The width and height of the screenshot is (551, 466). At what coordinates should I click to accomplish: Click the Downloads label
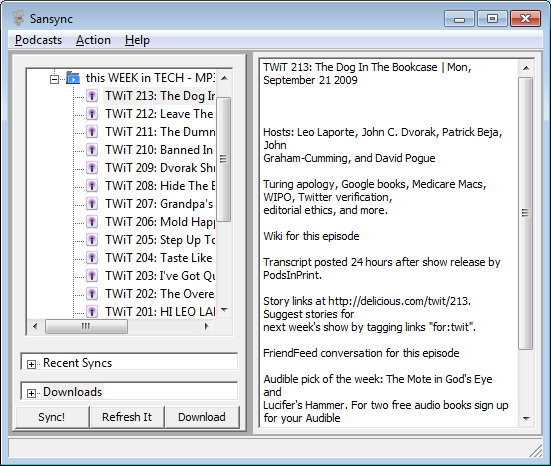[x=72, y=391]
